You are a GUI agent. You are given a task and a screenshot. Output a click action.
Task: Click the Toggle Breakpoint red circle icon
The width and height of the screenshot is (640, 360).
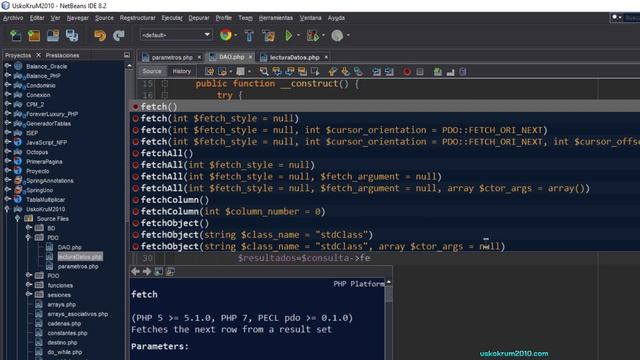point(407,72)
